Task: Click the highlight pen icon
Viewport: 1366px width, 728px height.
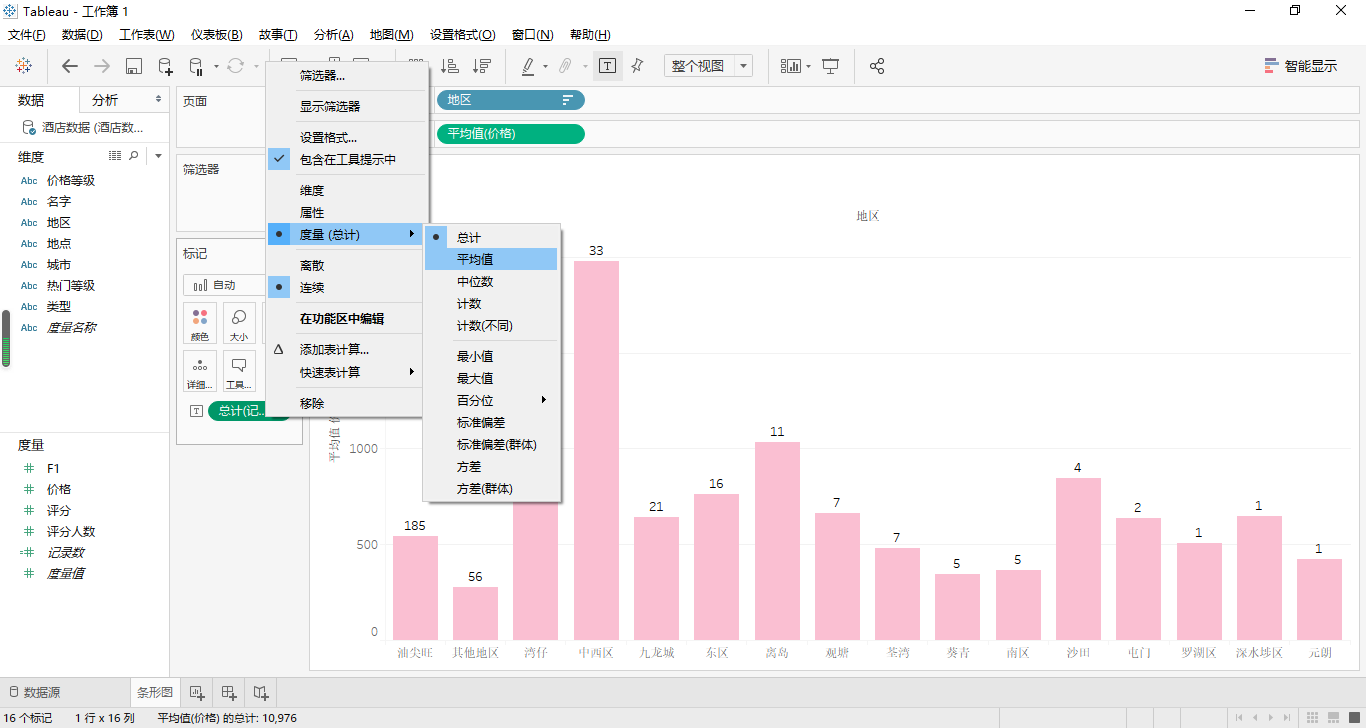Action: [x=528, y=66]
